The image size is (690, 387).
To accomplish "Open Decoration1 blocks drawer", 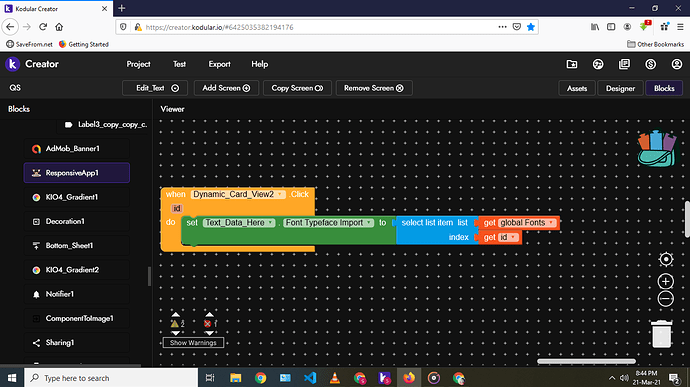I will [77, 221].
